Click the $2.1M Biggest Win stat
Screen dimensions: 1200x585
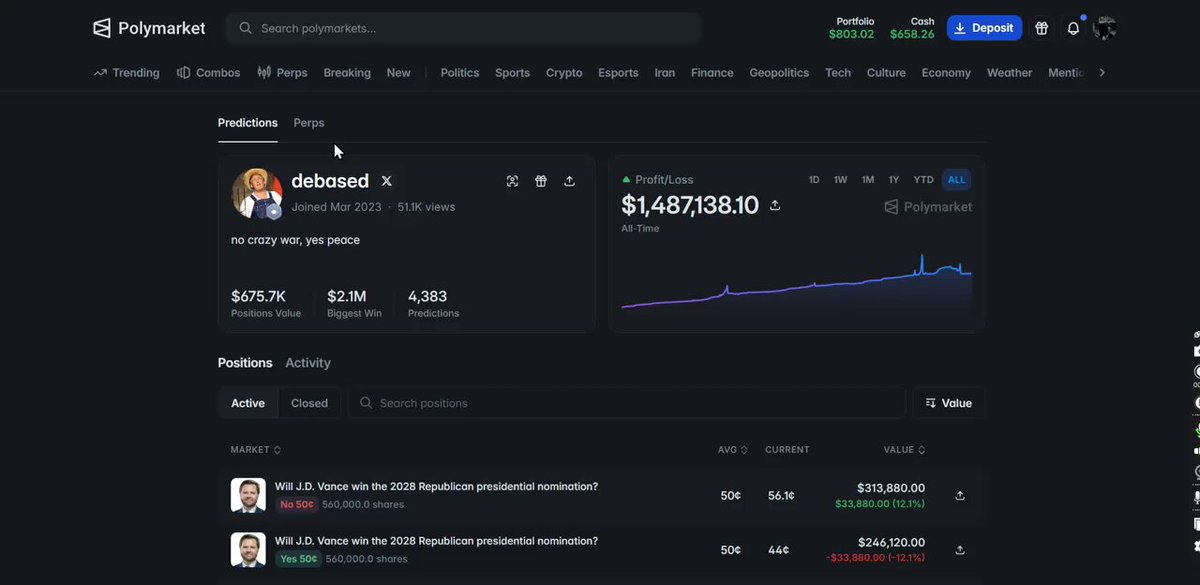tap(354, 304)
